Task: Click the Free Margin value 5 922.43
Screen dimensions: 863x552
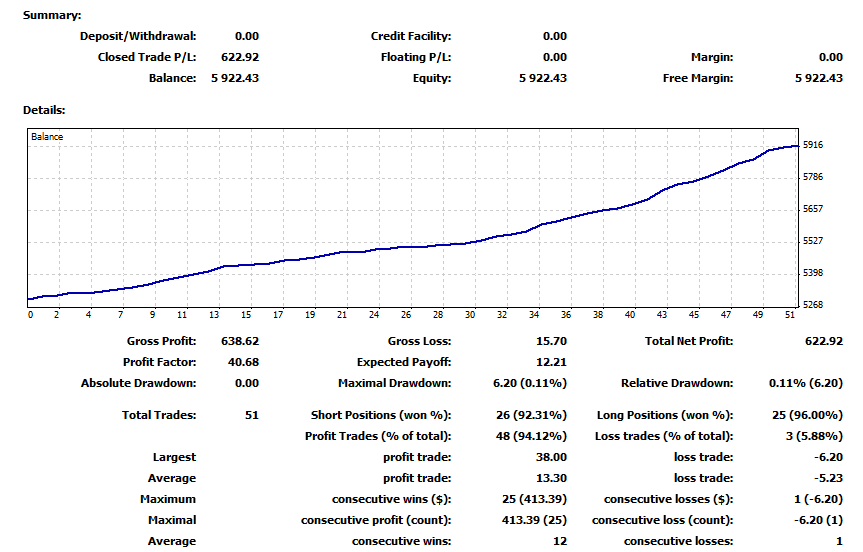Action: pos(818,78)
